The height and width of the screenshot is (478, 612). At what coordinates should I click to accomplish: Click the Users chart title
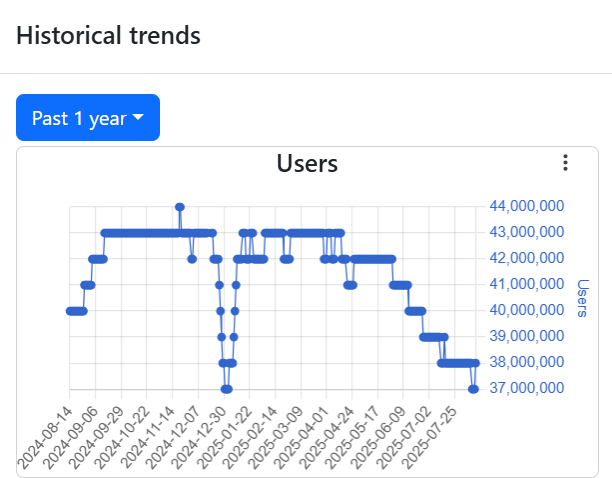point(307,163)
